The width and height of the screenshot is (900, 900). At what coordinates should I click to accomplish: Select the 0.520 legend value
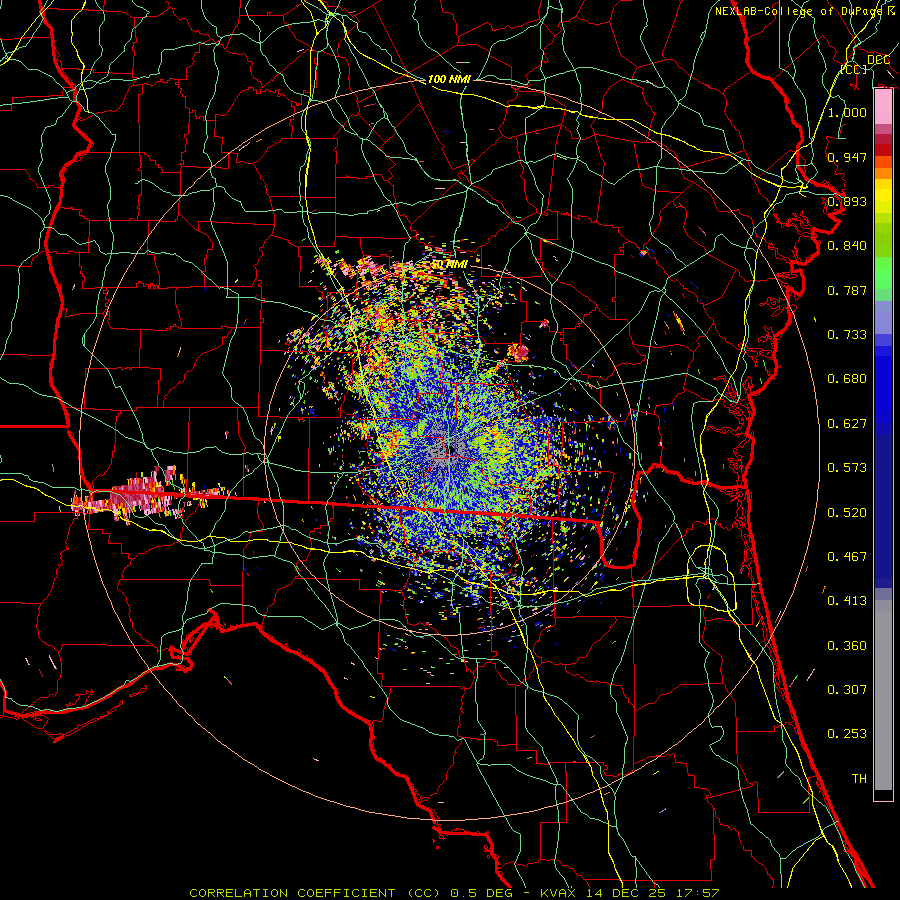click(x=847, y=512)
